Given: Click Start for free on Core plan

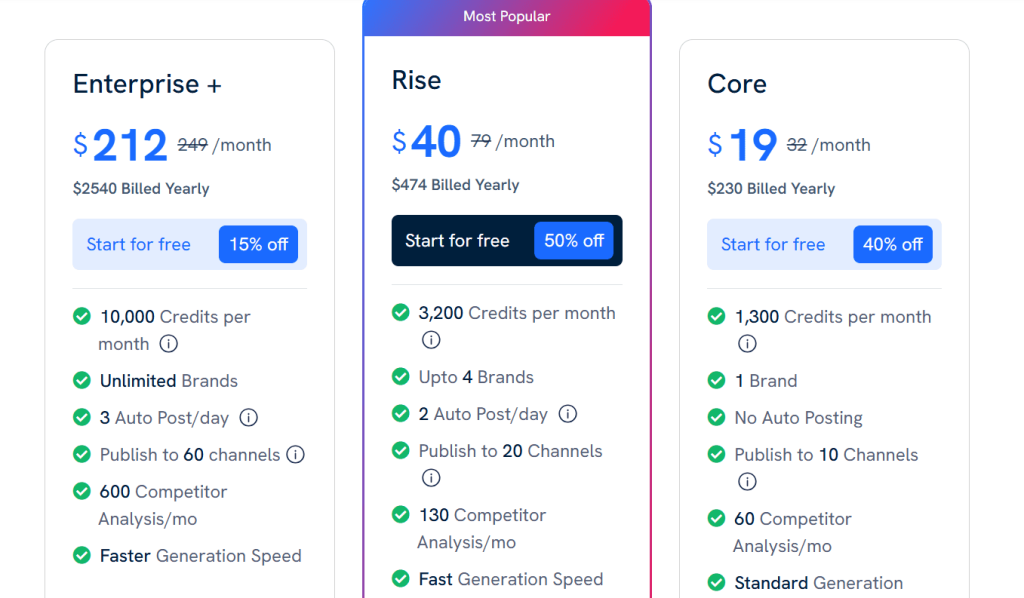Looking at the screenshot, I should [x=773, y=245].
